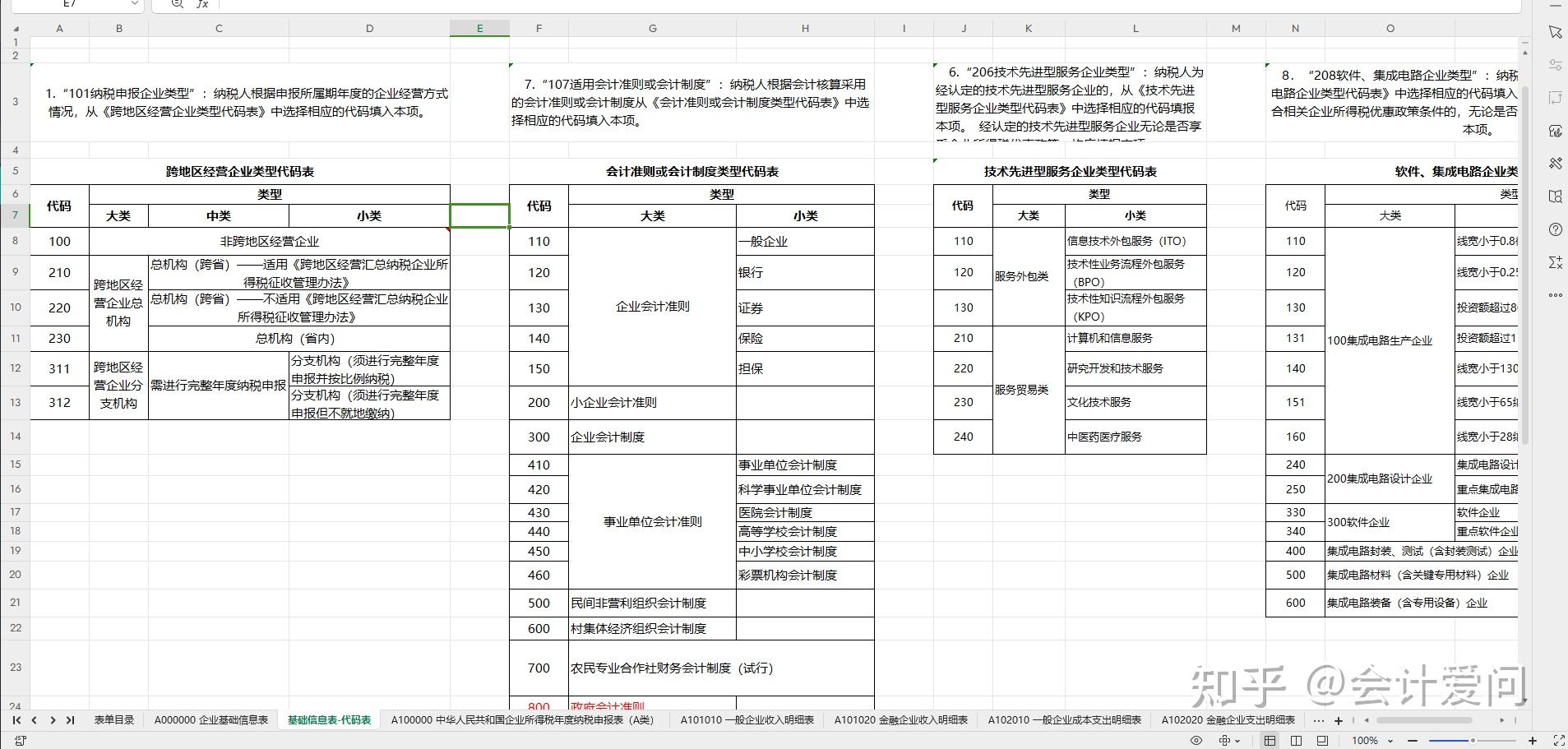Show more sheets with the ellipsis button
1568x749 pixels.
pos(1319,720)
